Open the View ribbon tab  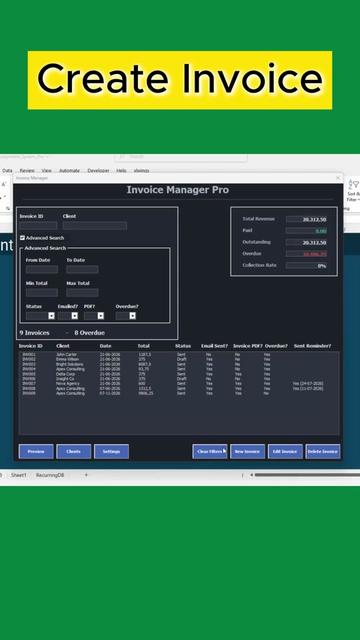[47, 171]
